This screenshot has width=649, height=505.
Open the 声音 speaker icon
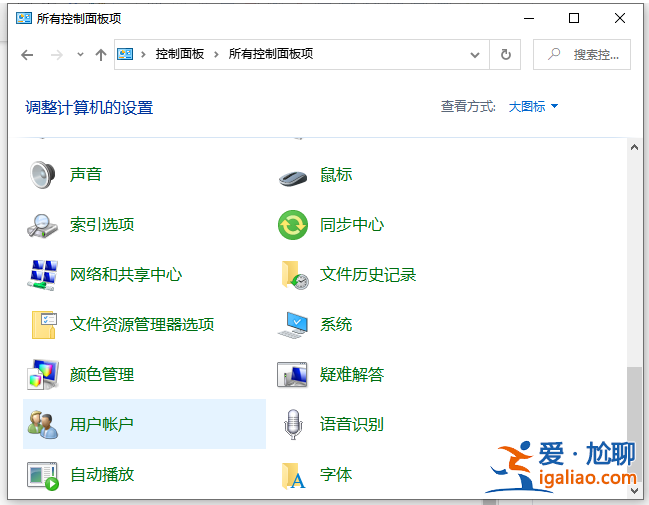tap(42, 175)
